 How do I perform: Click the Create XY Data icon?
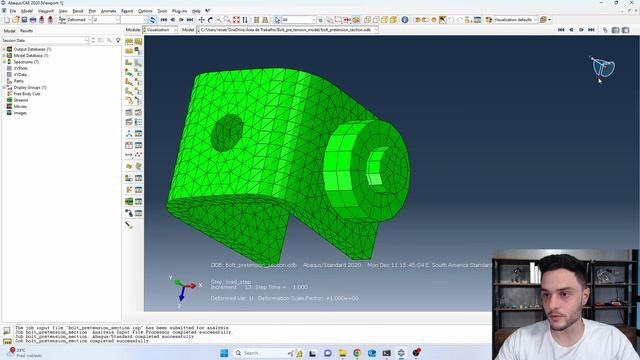click(x=129, y=145)
